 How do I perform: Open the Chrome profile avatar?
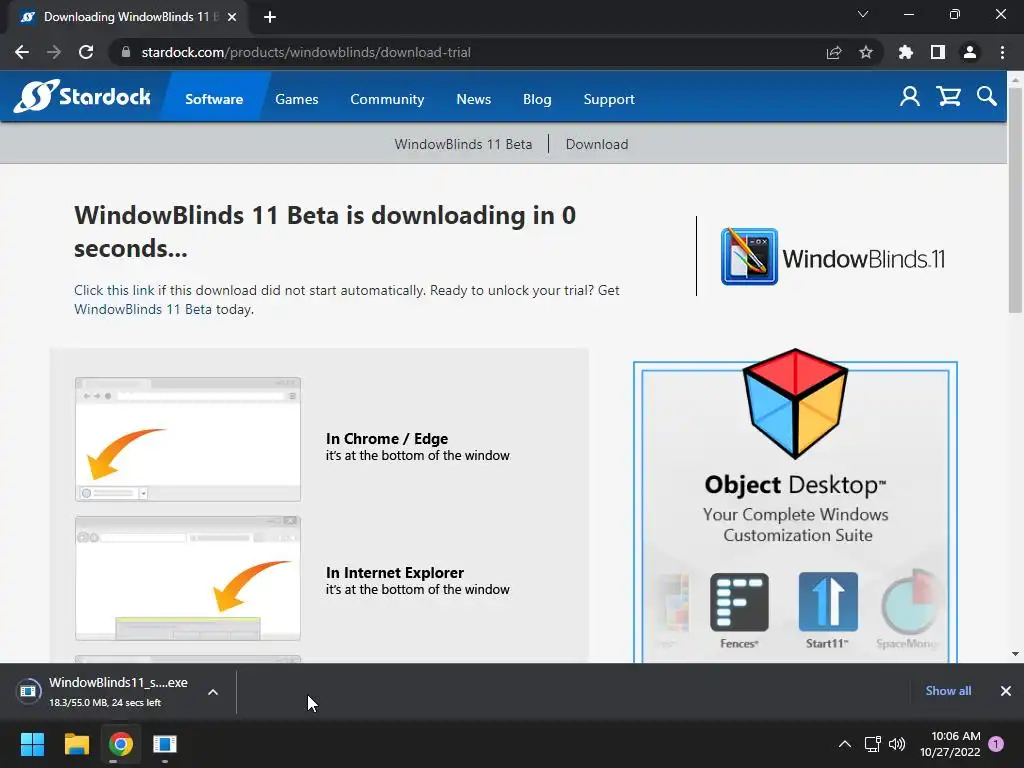click(x=970, y=52)
